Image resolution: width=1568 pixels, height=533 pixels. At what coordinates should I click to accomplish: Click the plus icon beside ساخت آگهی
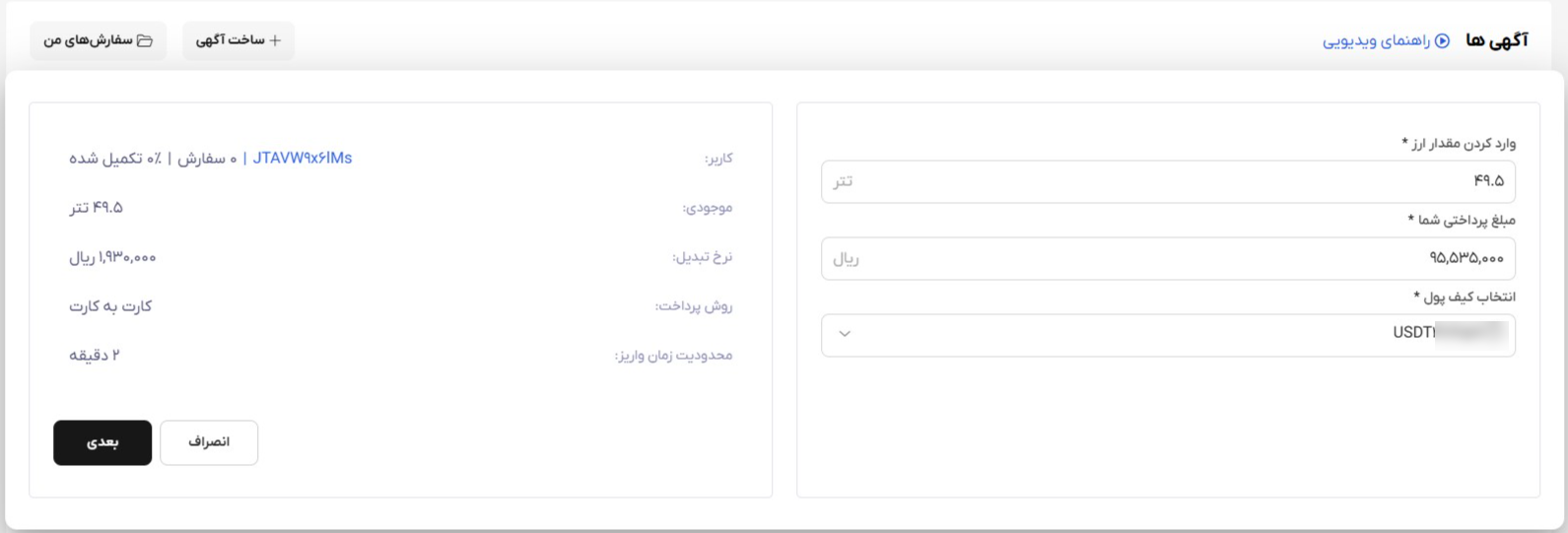[275, 40]
